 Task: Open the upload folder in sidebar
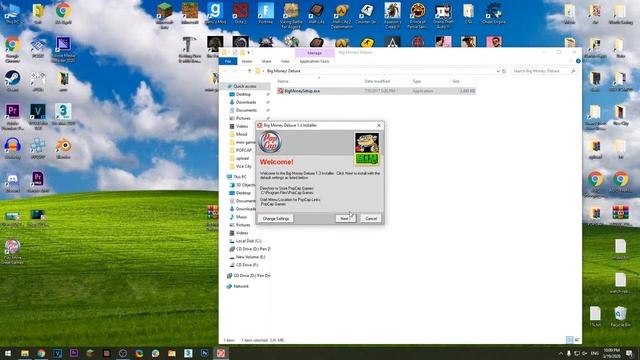click(x=242, y=158)
